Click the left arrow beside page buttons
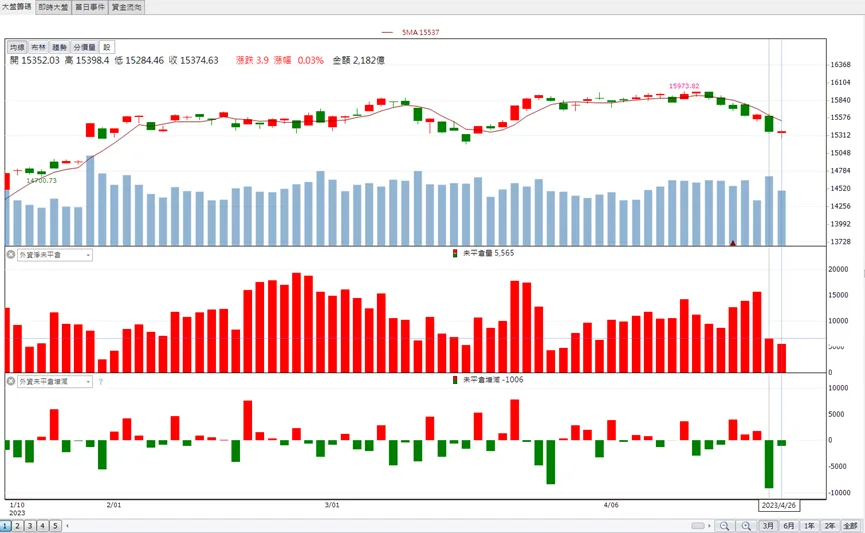This screenshot has height=533, width=865. [x=67, y=526]
